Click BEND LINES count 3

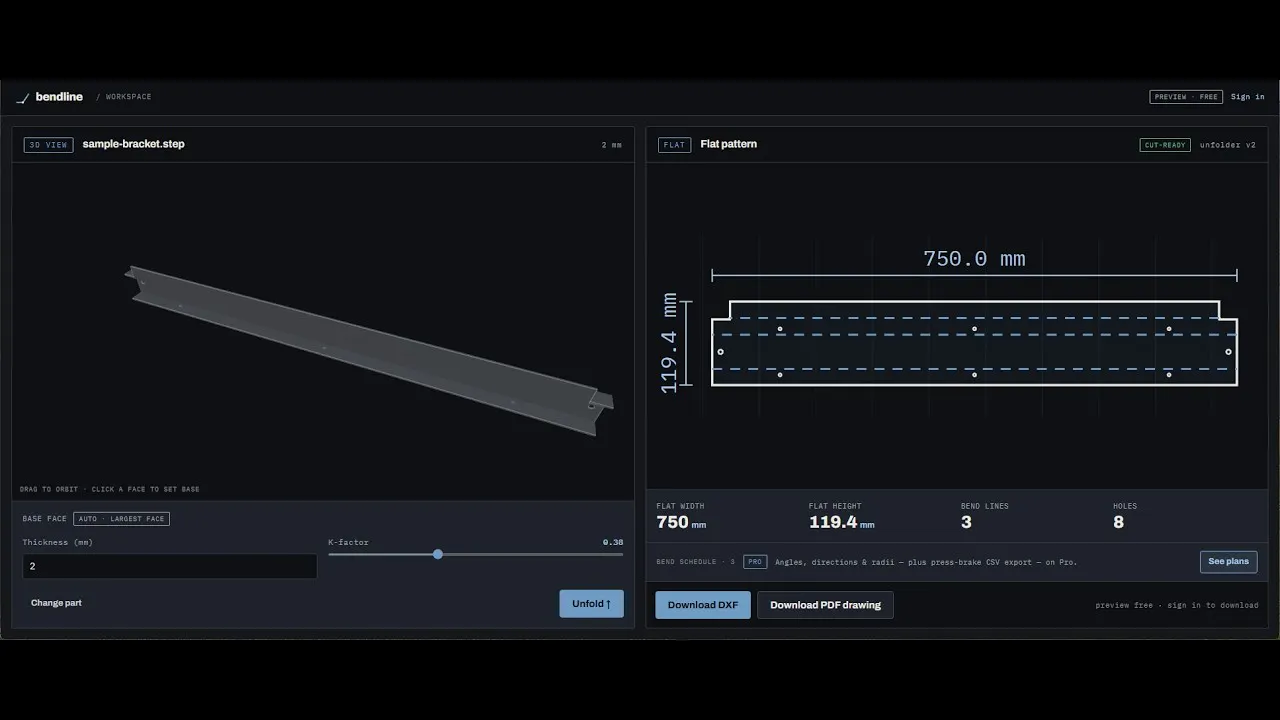coord(966,522)
